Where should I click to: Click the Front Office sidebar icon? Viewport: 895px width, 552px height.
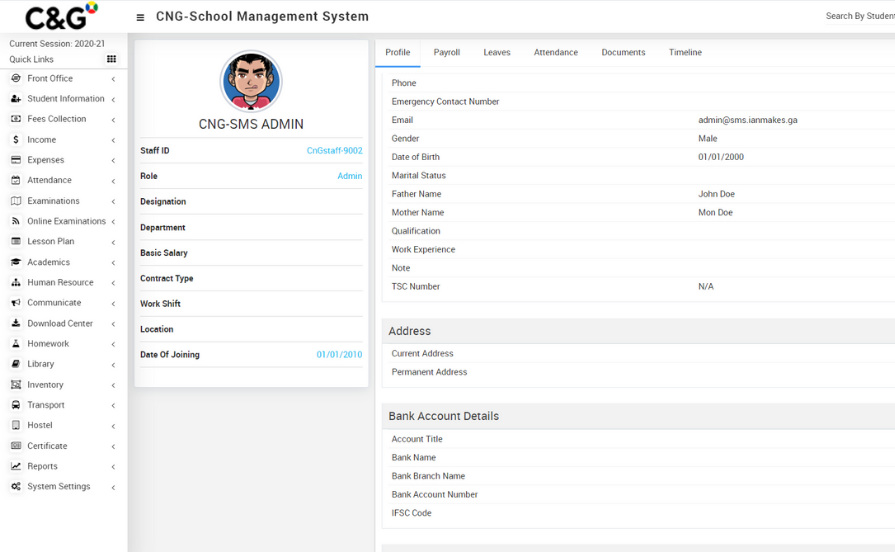click(x=16, y=78)
